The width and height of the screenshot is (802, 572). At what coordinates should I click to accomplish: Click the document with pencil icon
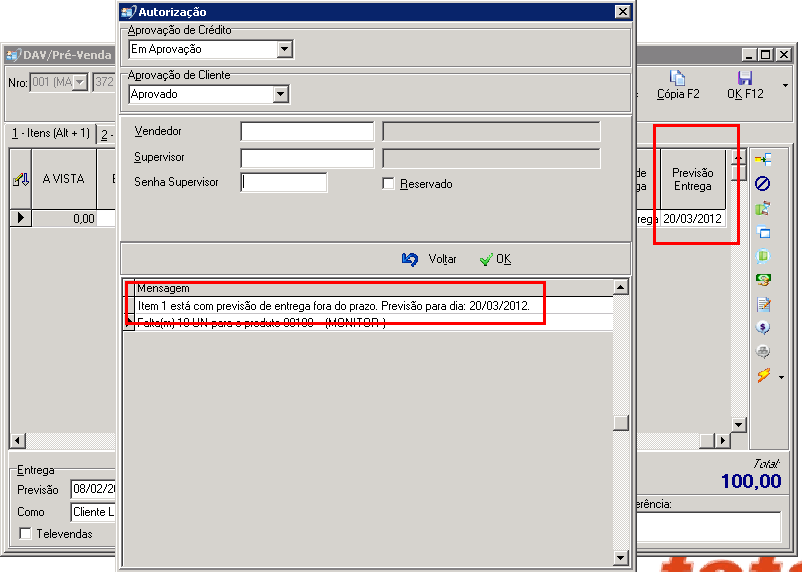click(x=763, y=304)
